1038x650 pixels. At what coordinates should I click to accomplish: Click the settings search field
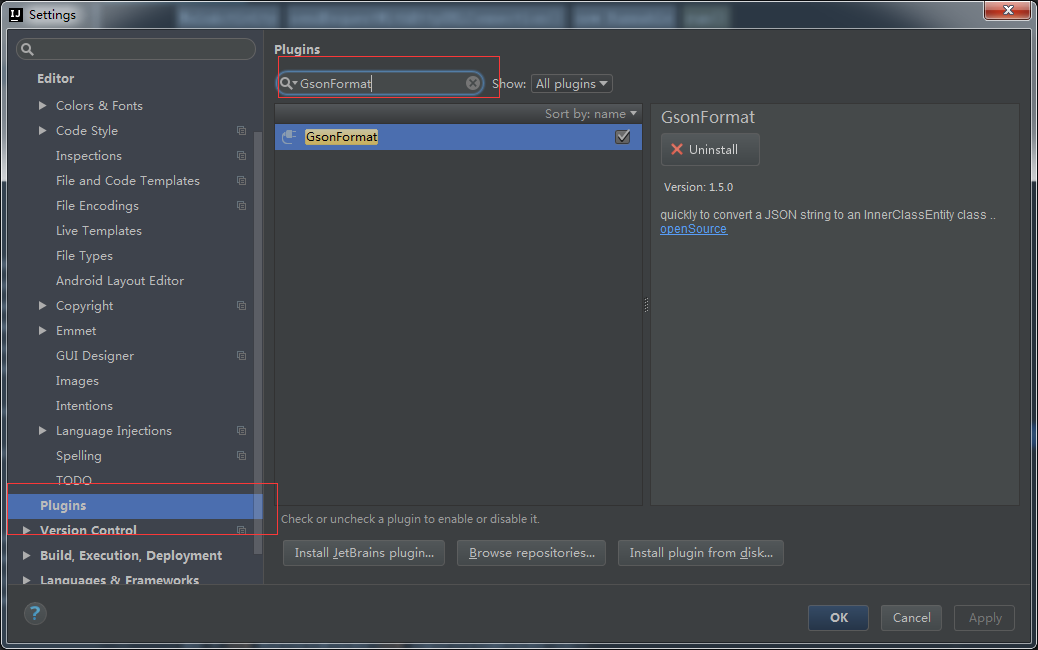[136, 49]
